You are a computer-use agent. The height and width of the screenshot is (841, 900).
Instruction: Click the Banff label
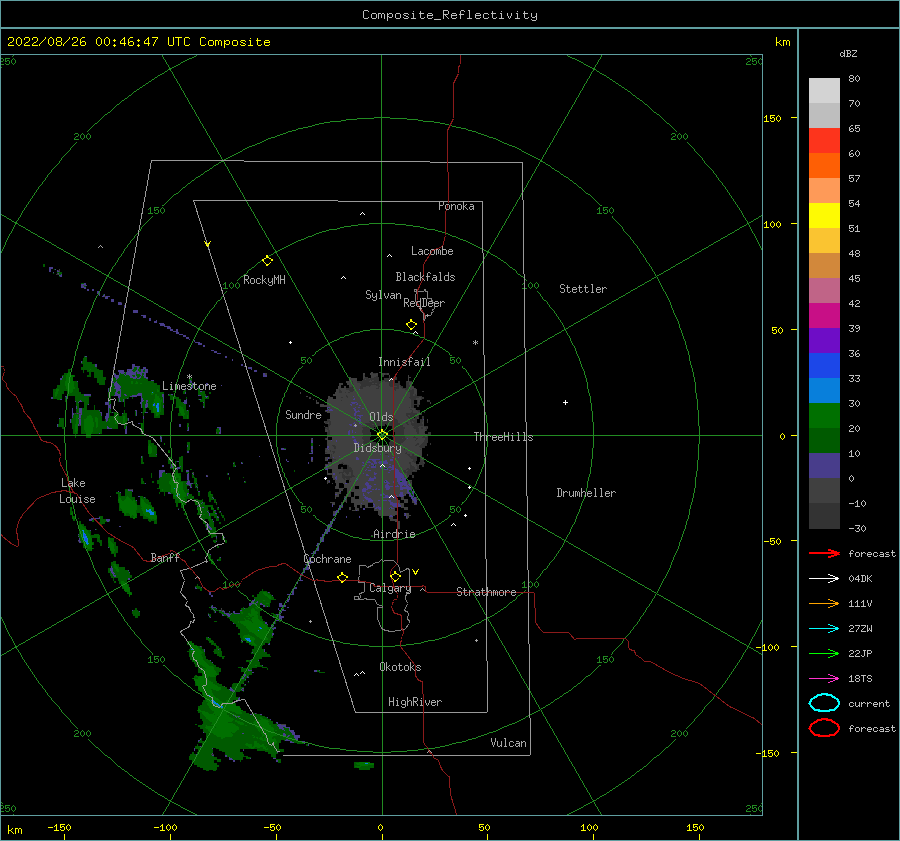[x=165, y=558]
